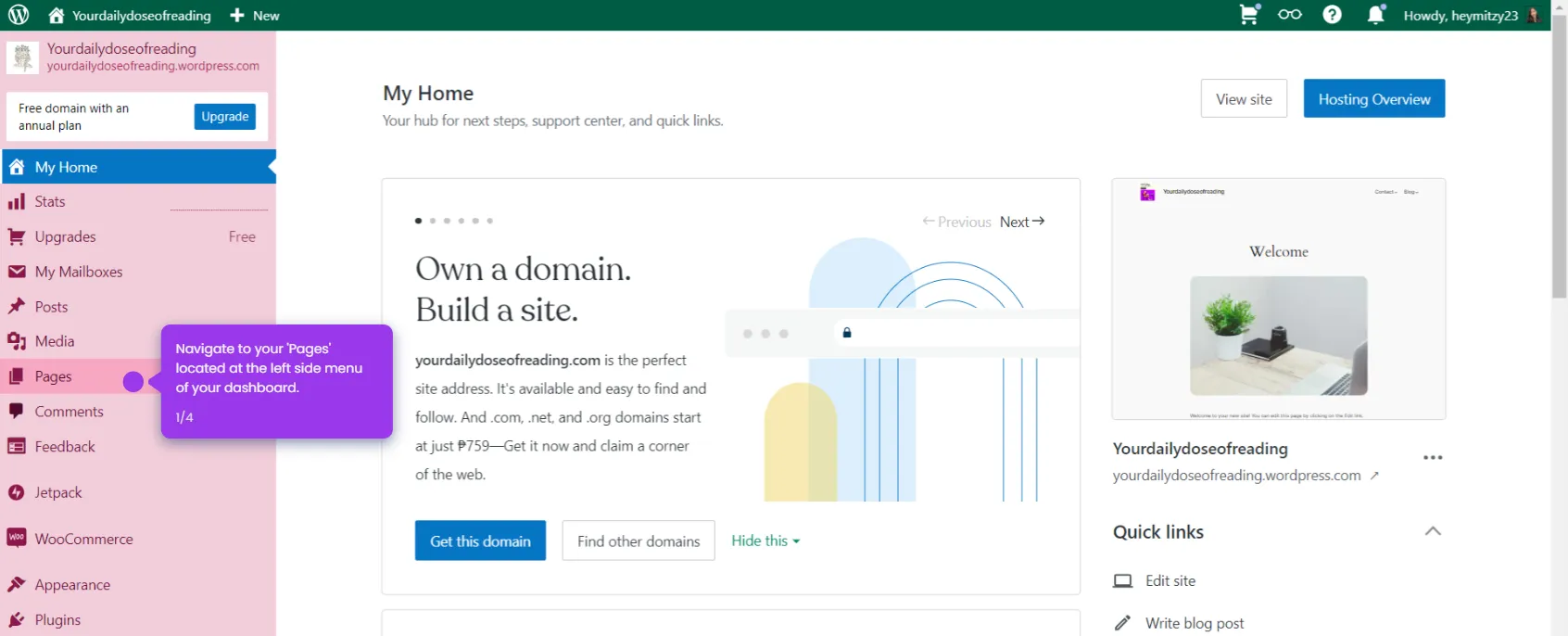Click the Posts pushpin icon
Viewport: 1568px width, 636px height.
tap(17, 307)
